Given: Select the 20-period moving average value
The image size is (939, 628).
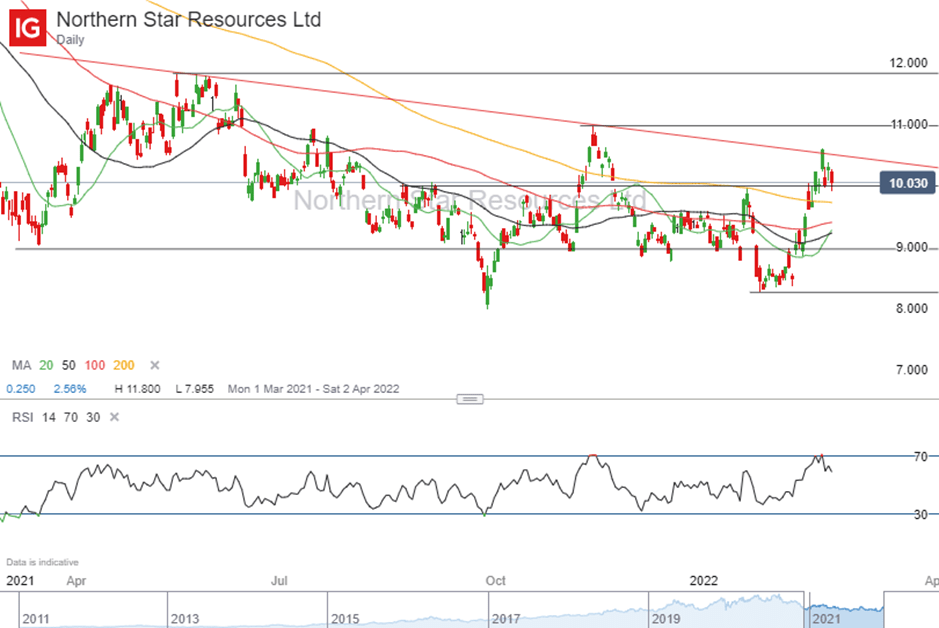Looking at the screenshot, I should (x=46, y=365).
